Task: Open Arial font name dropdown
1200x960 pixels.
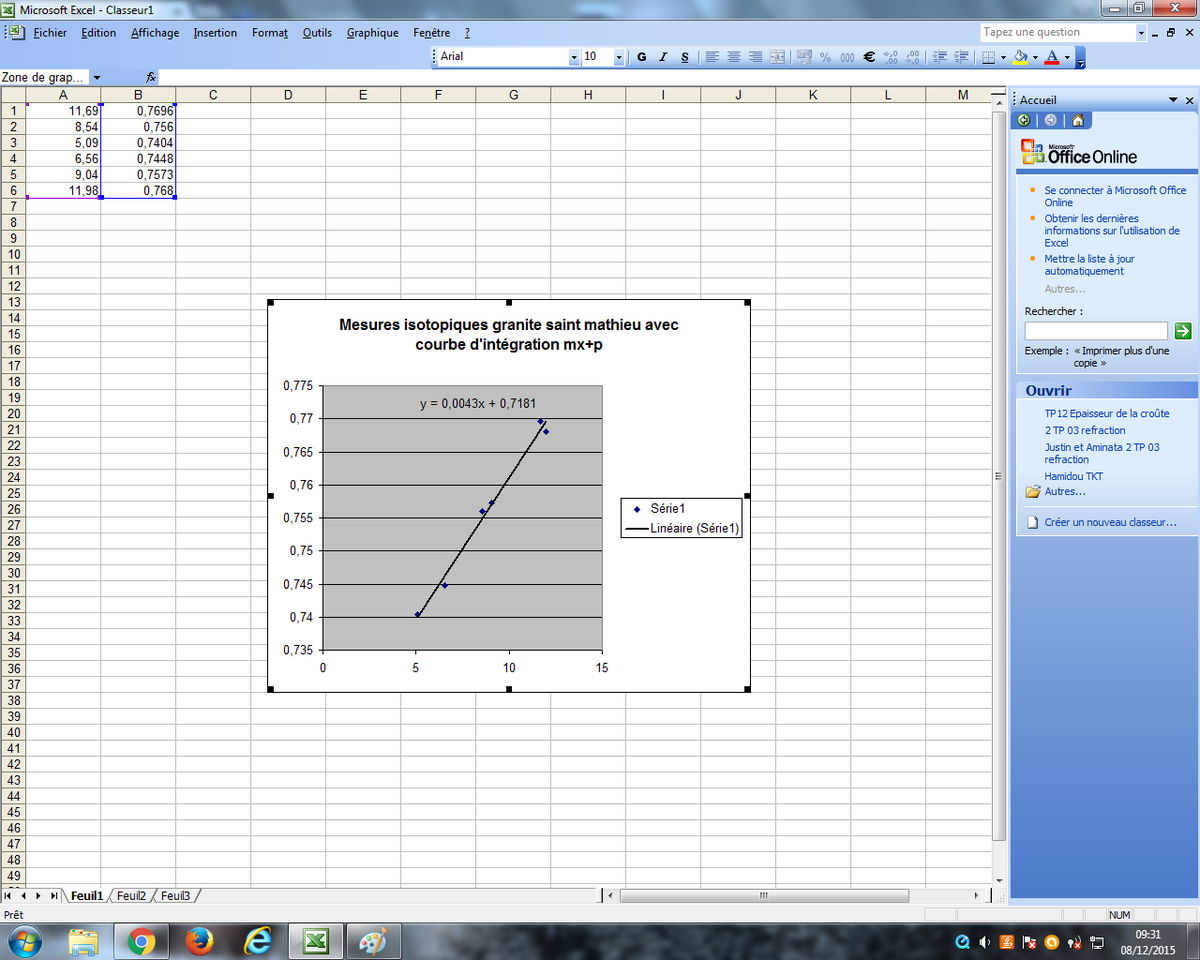Action: (574, 57)
